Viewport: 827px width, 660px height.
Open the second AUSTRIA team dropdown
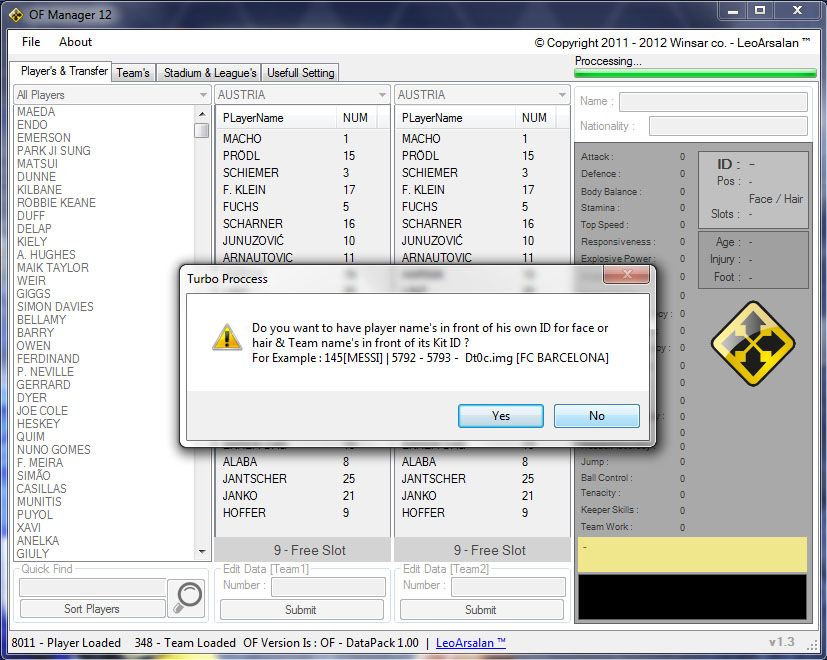point(561,95)
